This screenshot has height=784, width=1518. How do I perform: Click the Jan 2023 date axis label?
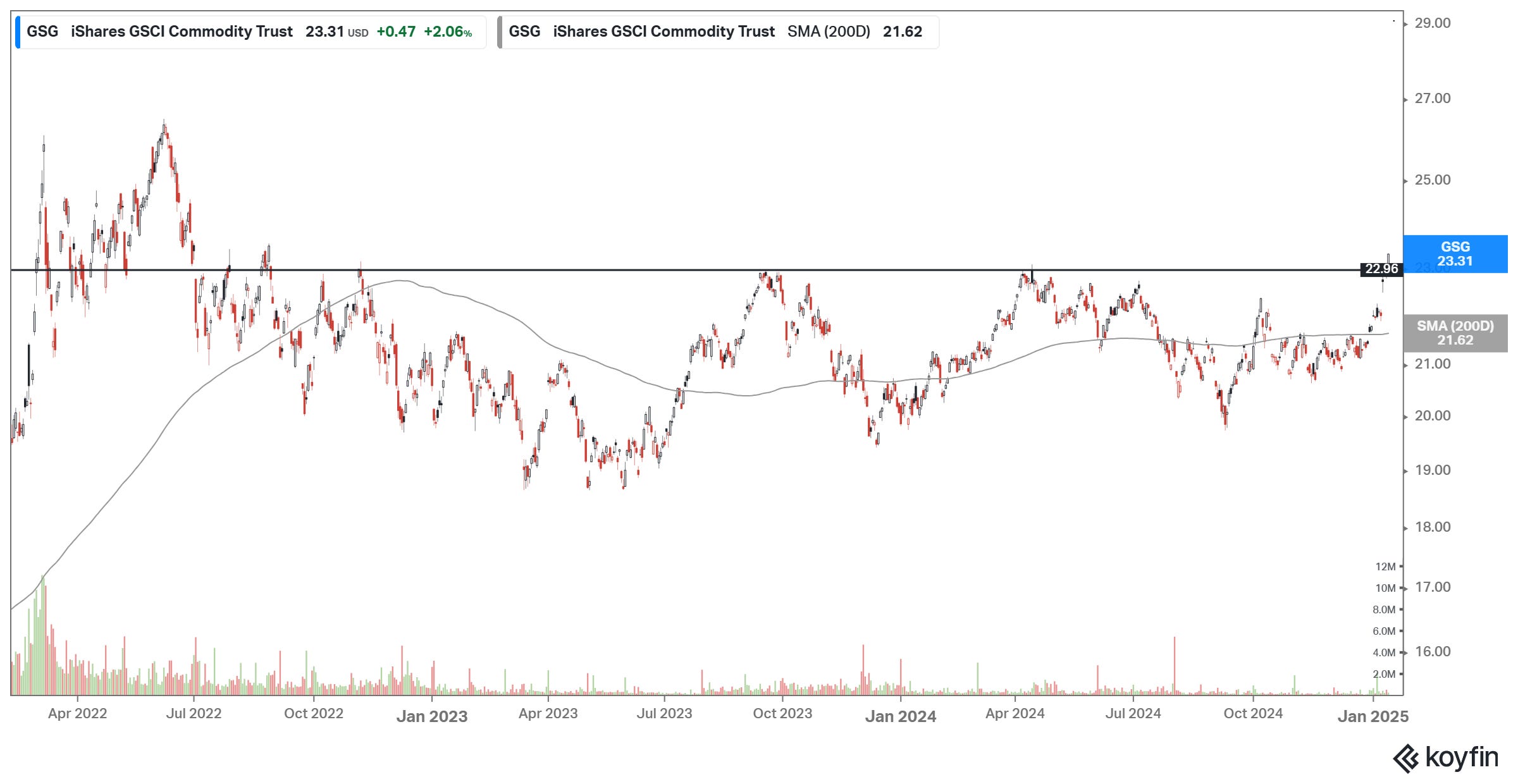pos(431,716)
